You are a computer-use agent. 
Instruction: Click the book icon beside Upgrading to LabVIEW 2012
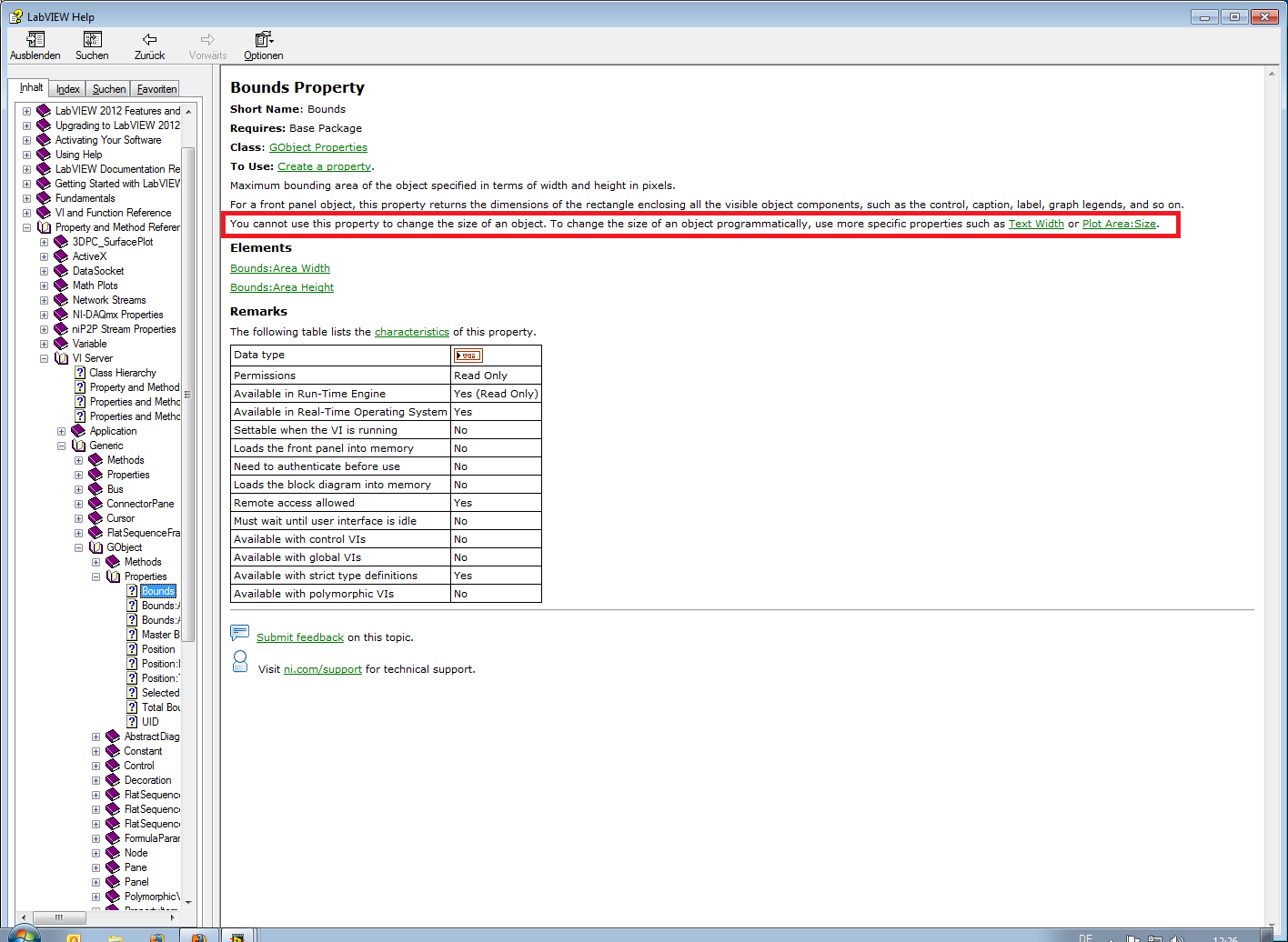pos(44,125)
